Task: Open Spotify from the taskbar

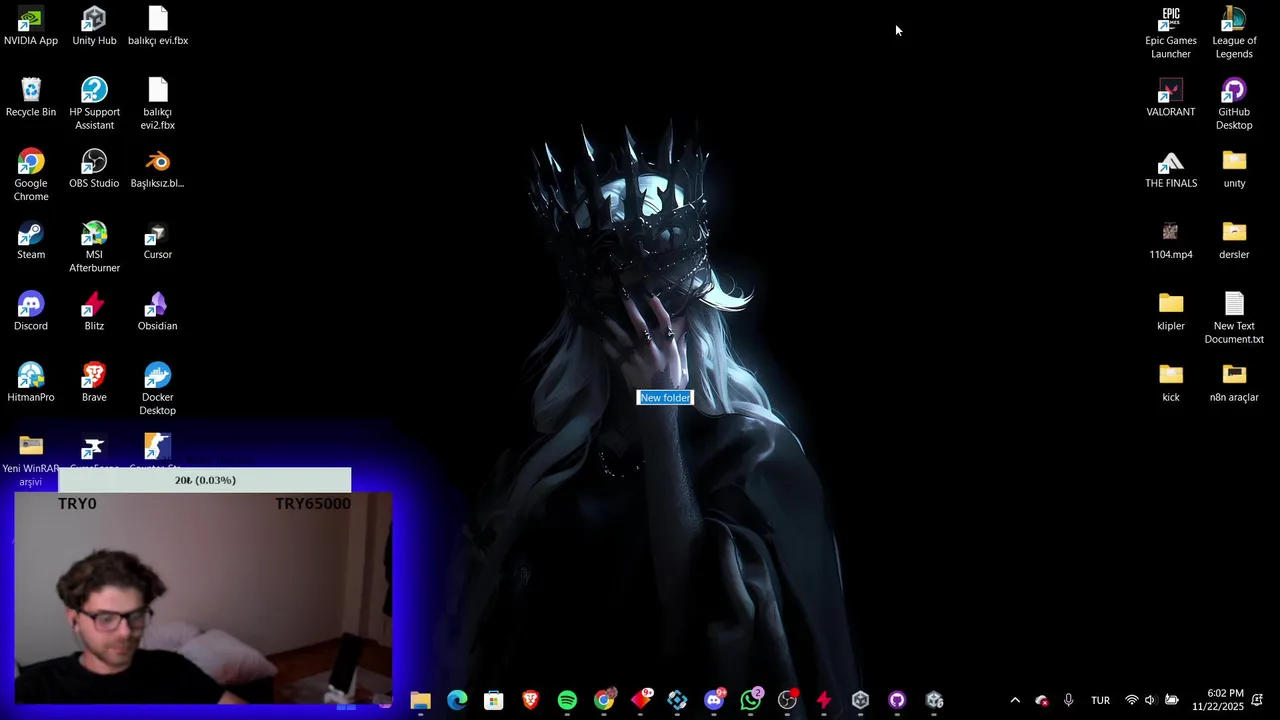Action: click(567, 700)
